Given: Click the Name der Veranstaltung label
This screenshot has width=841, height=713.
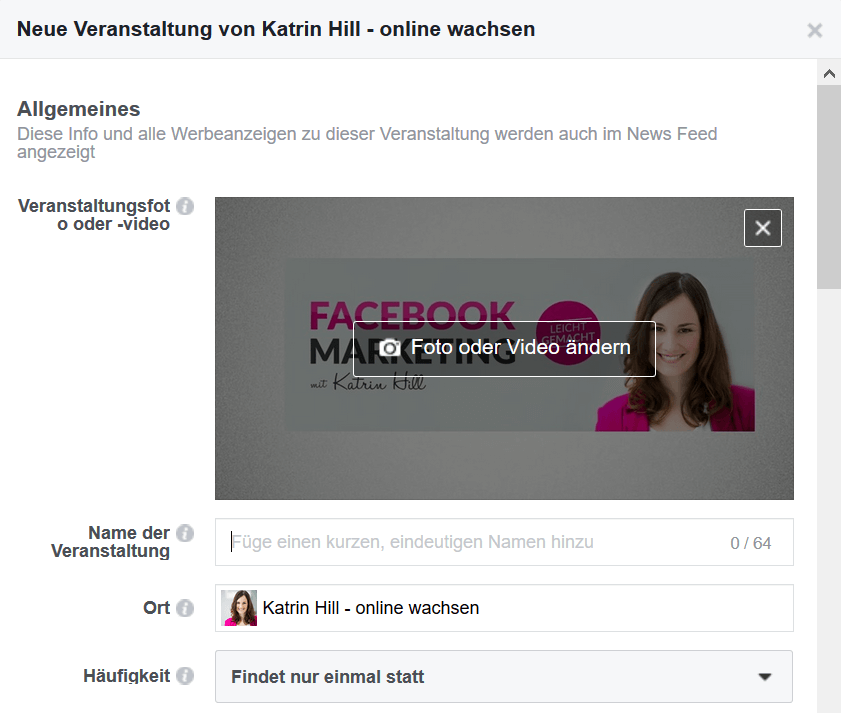Looking at the screenshot, I should (x=110, y=542).
